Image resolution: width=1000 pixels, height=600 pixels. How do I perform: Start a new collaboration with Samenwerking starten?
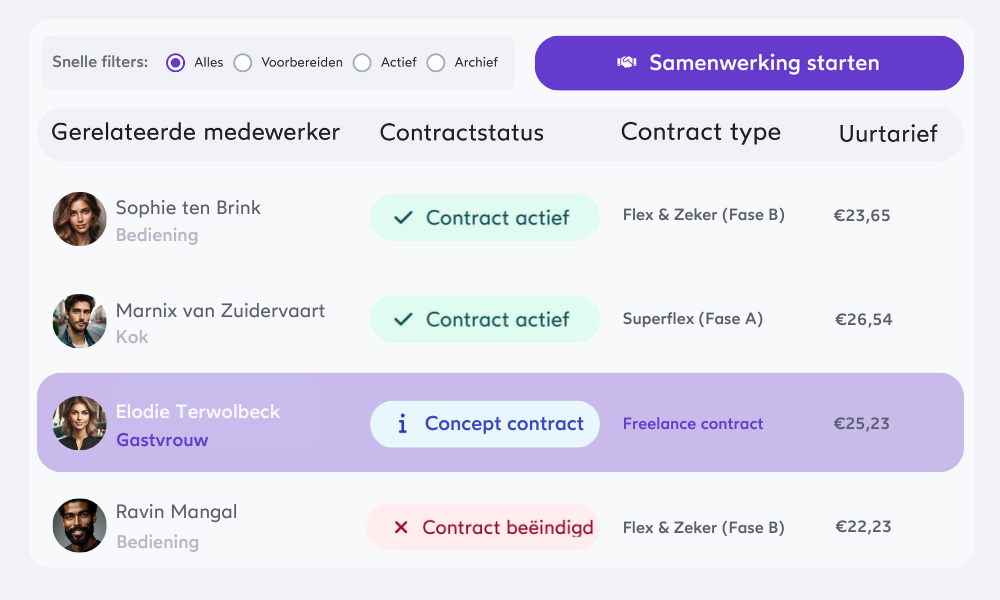tap(749, 63)
